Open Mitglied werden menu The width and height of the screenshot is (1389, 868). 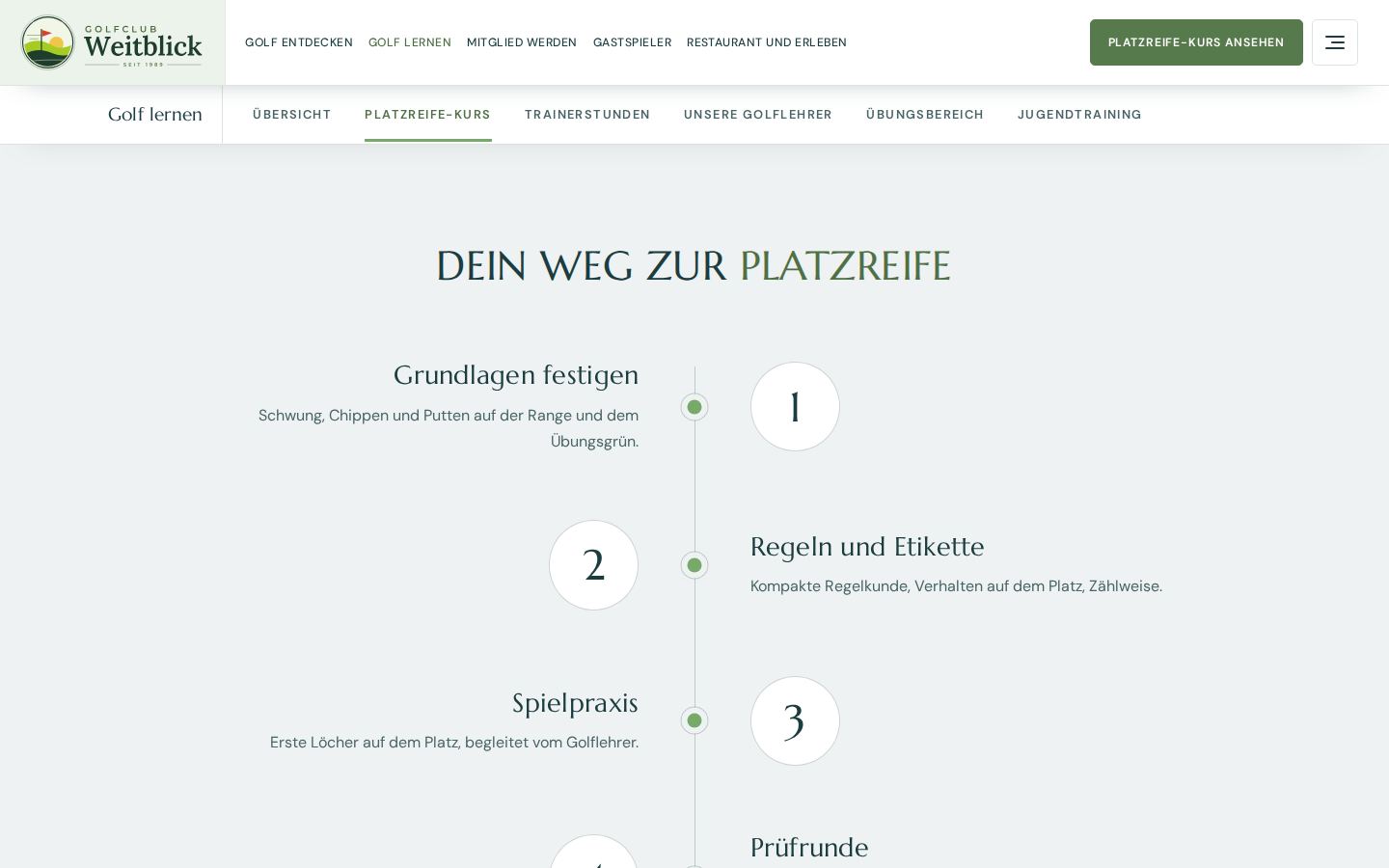tap(522, 42)
